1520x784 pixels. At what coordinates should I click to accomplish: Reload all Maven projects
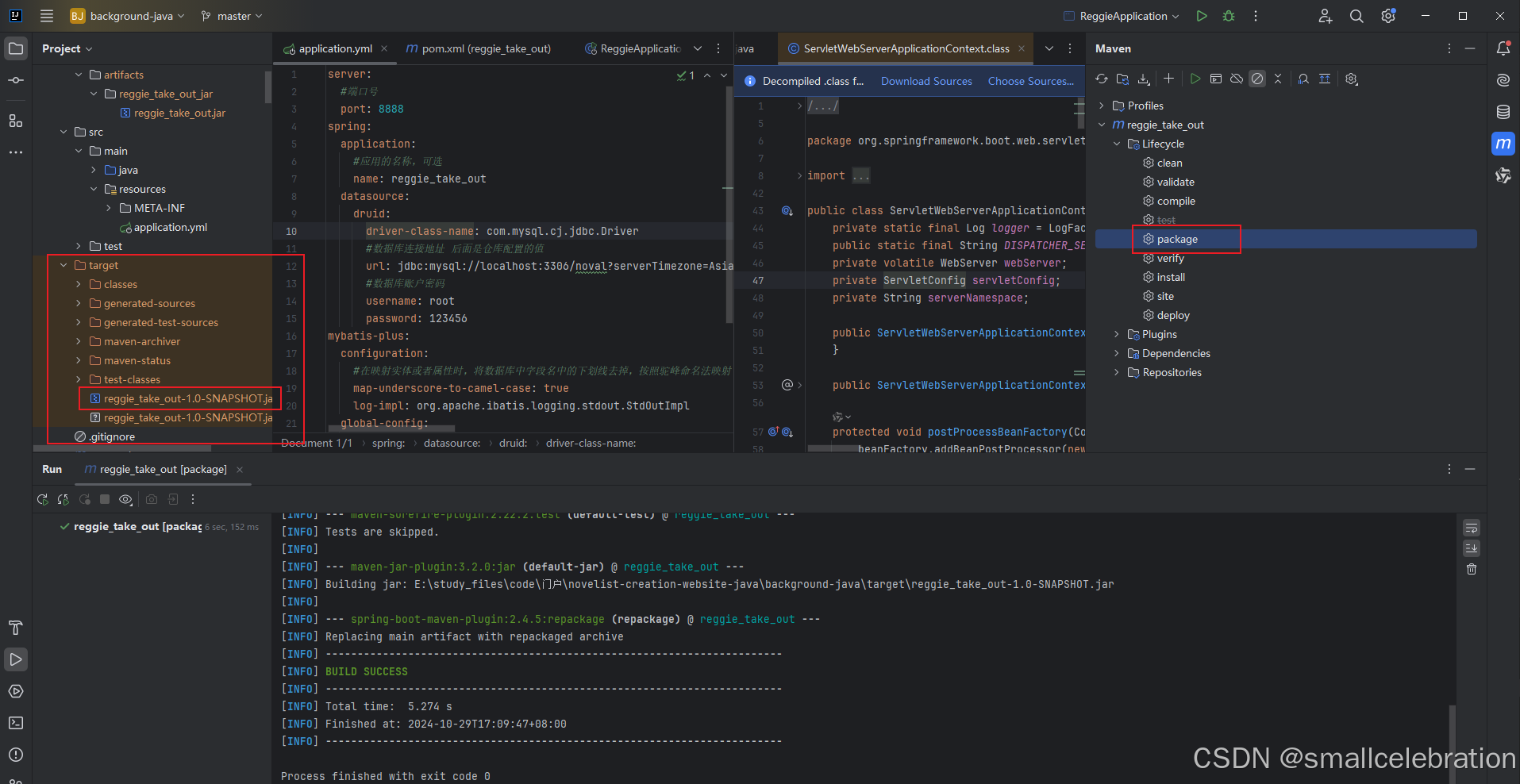pos(1101,79)
